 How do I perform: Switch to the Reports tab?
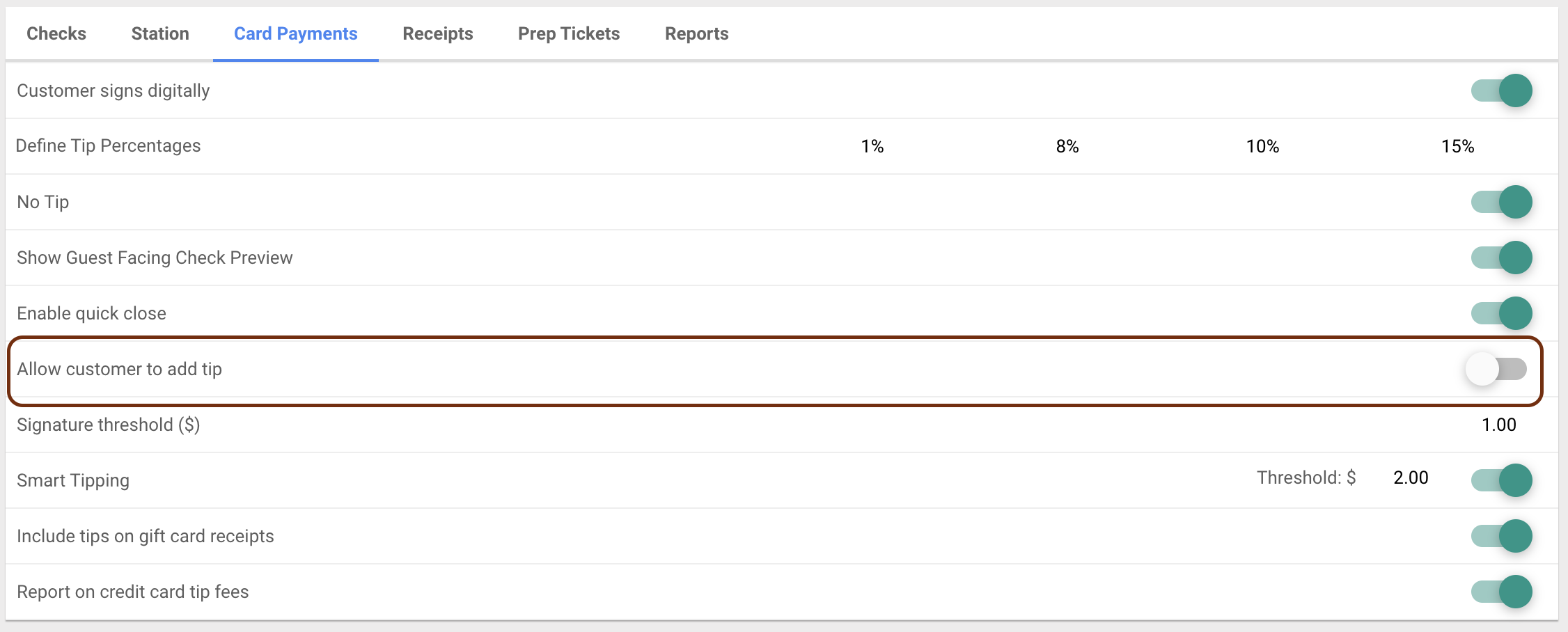697,33
